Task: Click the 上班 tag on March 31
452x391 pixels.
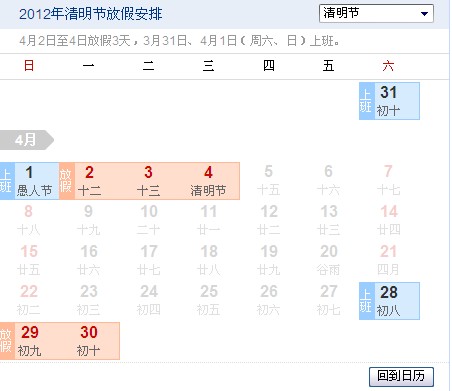Action: (367, 101)
